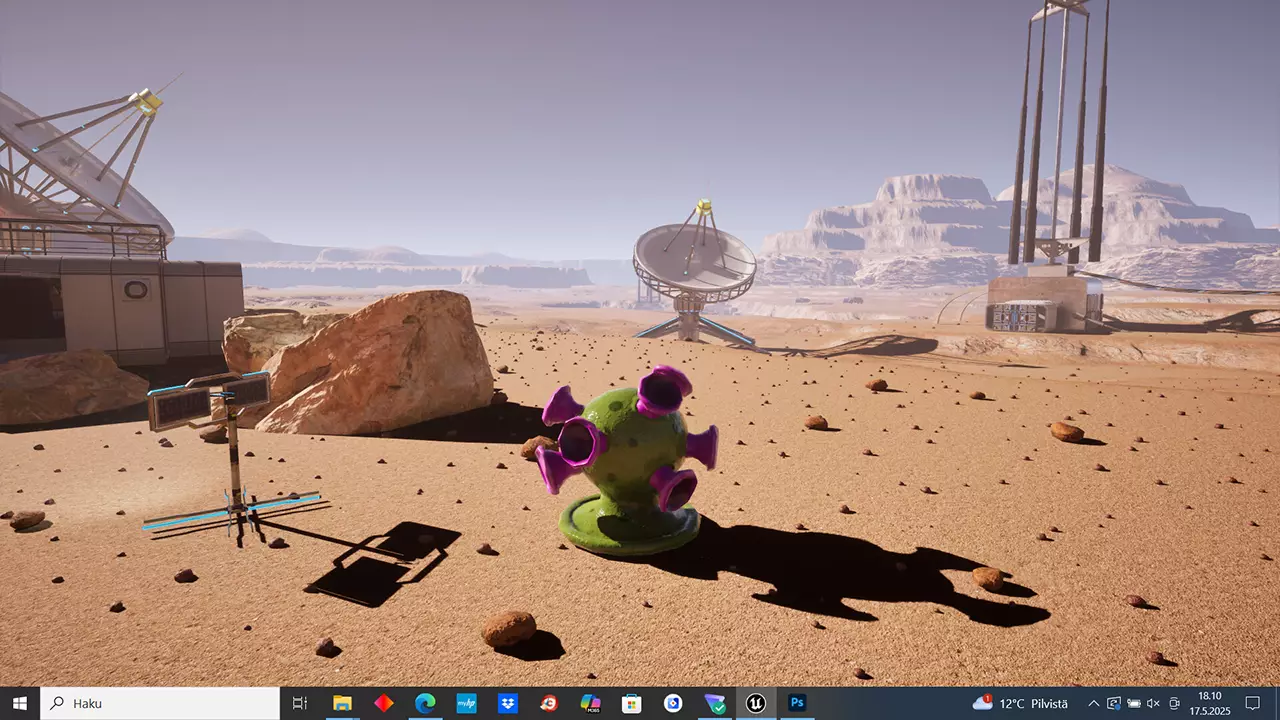Expand the hidden system tray icons
Viewport: 1280px width, 720px height.
point(1093,703)
